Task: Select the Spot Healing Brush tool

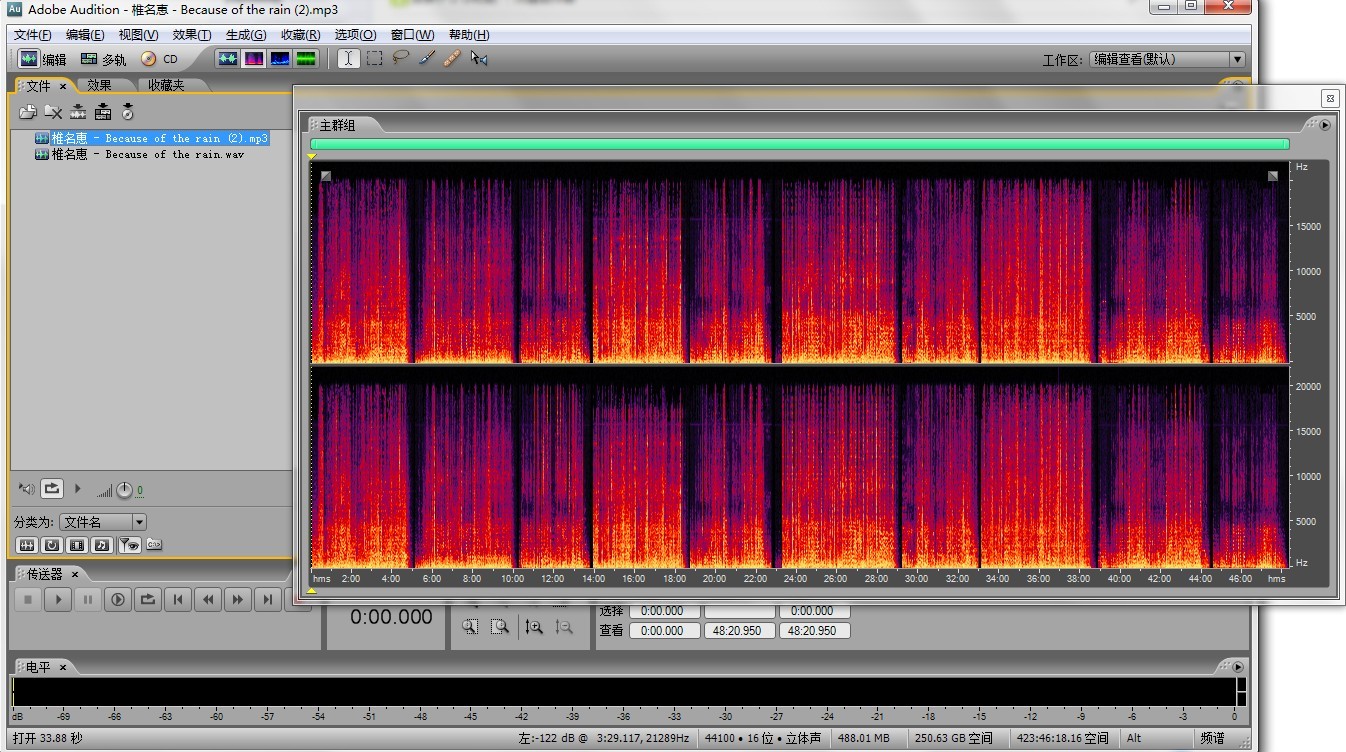Action: pos(452,58)
